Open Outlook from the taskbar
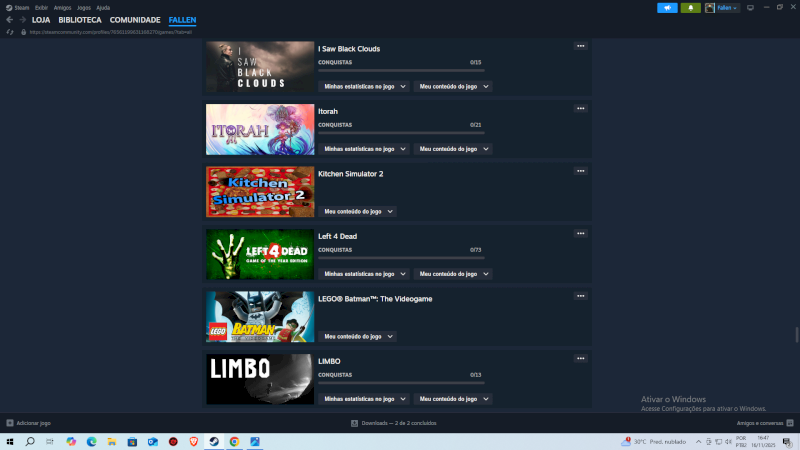800x450 pixels. pos(153,442)
